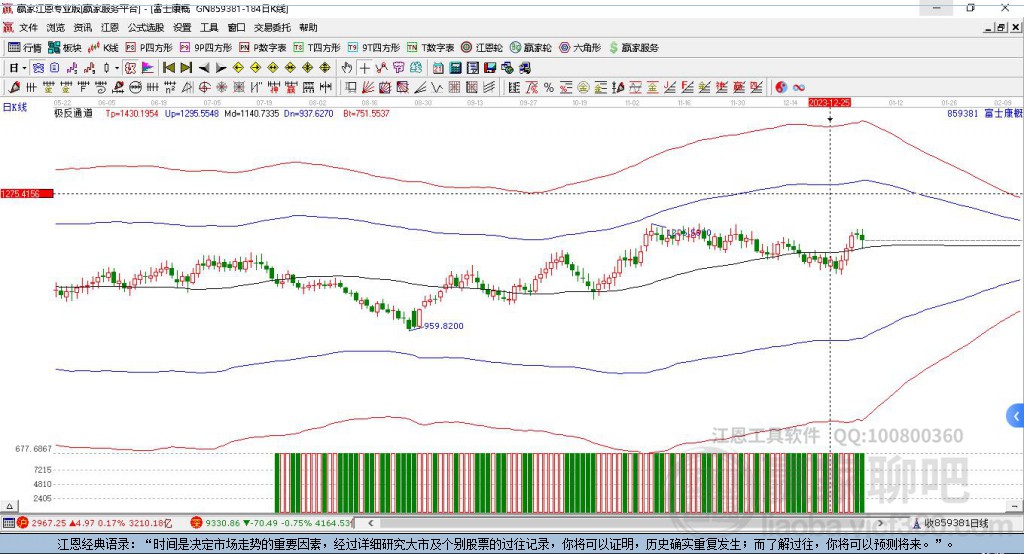Switch to K线 candlestick chart view

coord(103,47)
